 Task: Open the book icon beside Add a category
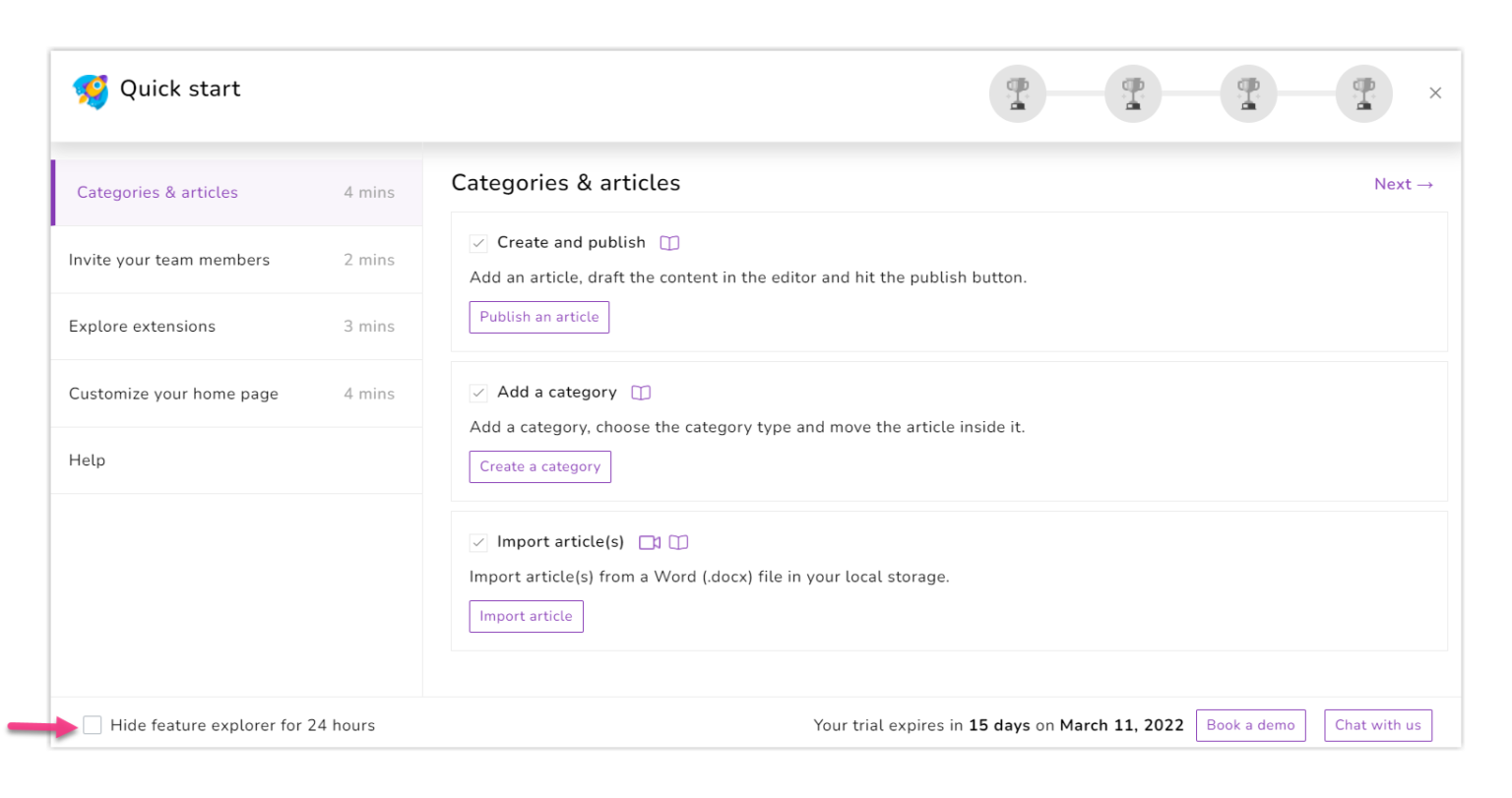click(641, 392)
